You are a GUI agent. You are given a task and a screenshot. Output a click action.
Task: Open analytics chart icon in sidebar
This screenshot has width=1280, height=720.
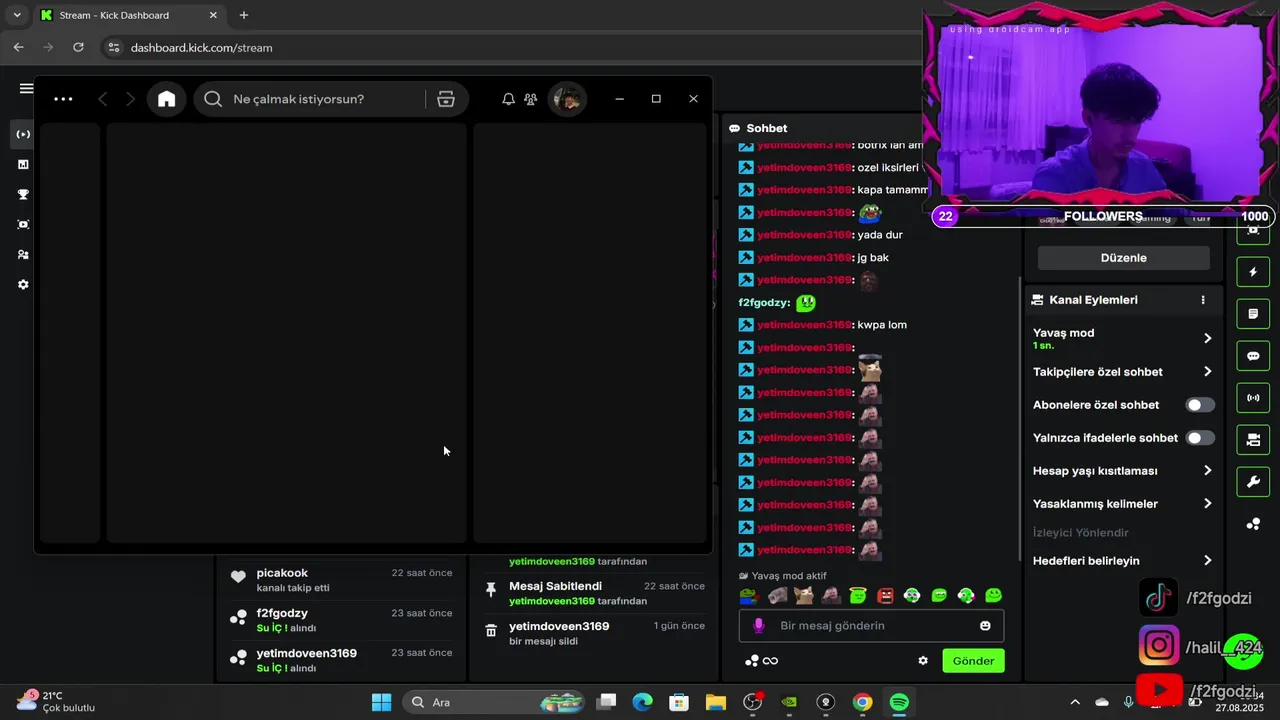(x=23, y=164)
